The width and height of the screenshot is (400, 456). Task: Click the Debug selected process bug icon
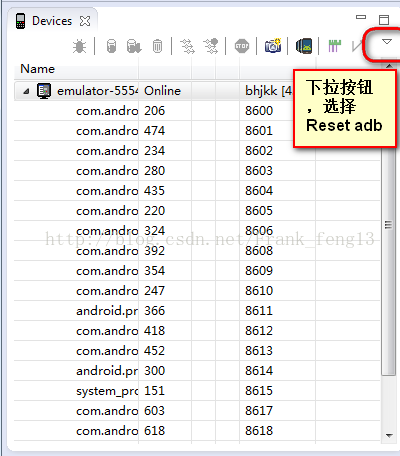coord(79,46)
